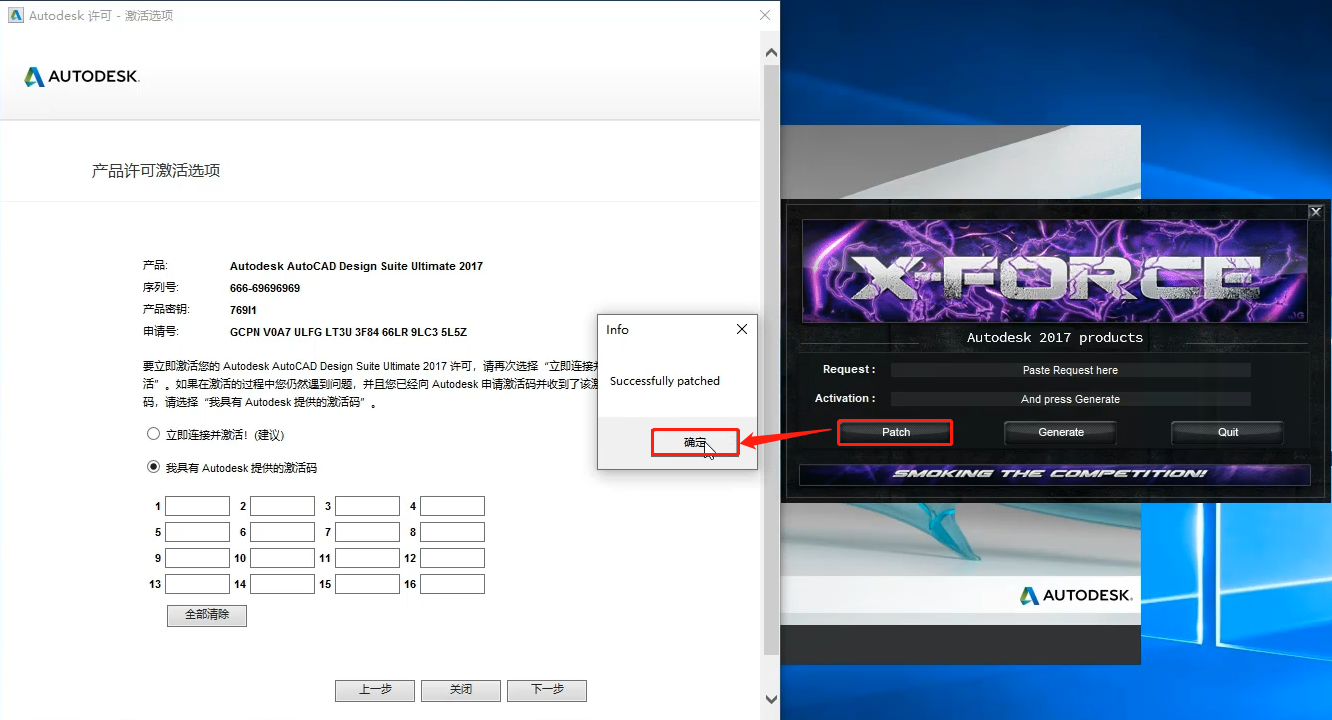Click activation code field 1

197,506
